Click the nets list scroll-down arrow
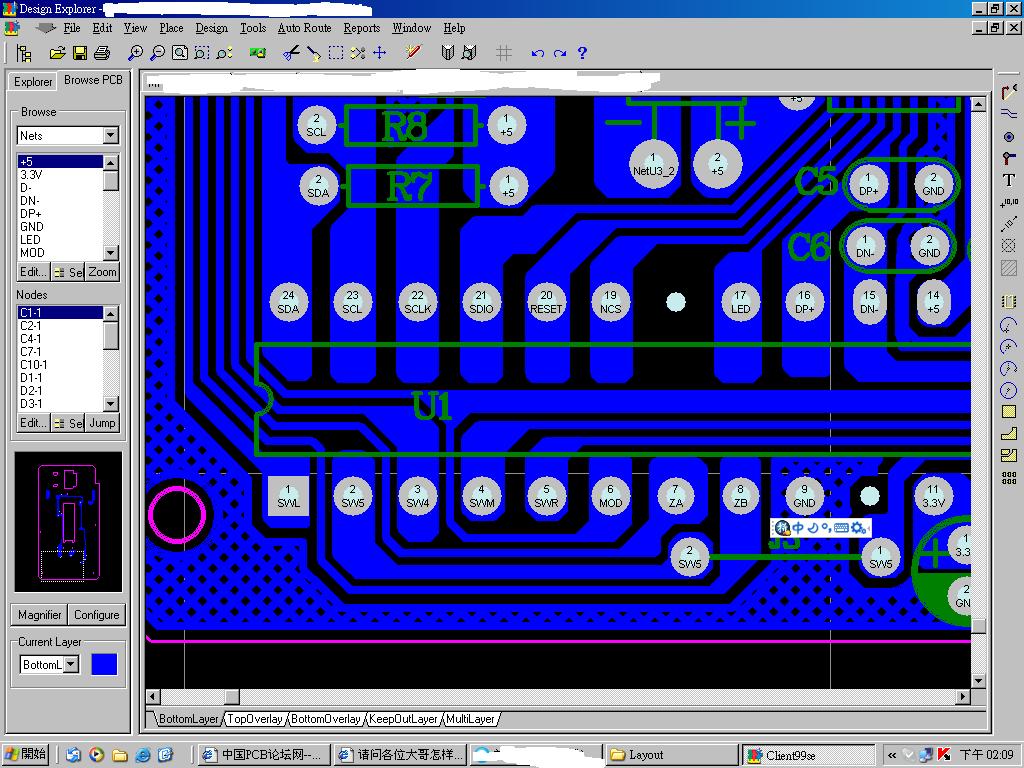Image resolution: width=1024 pixels, height=768 pixels. tap(111, 252)
